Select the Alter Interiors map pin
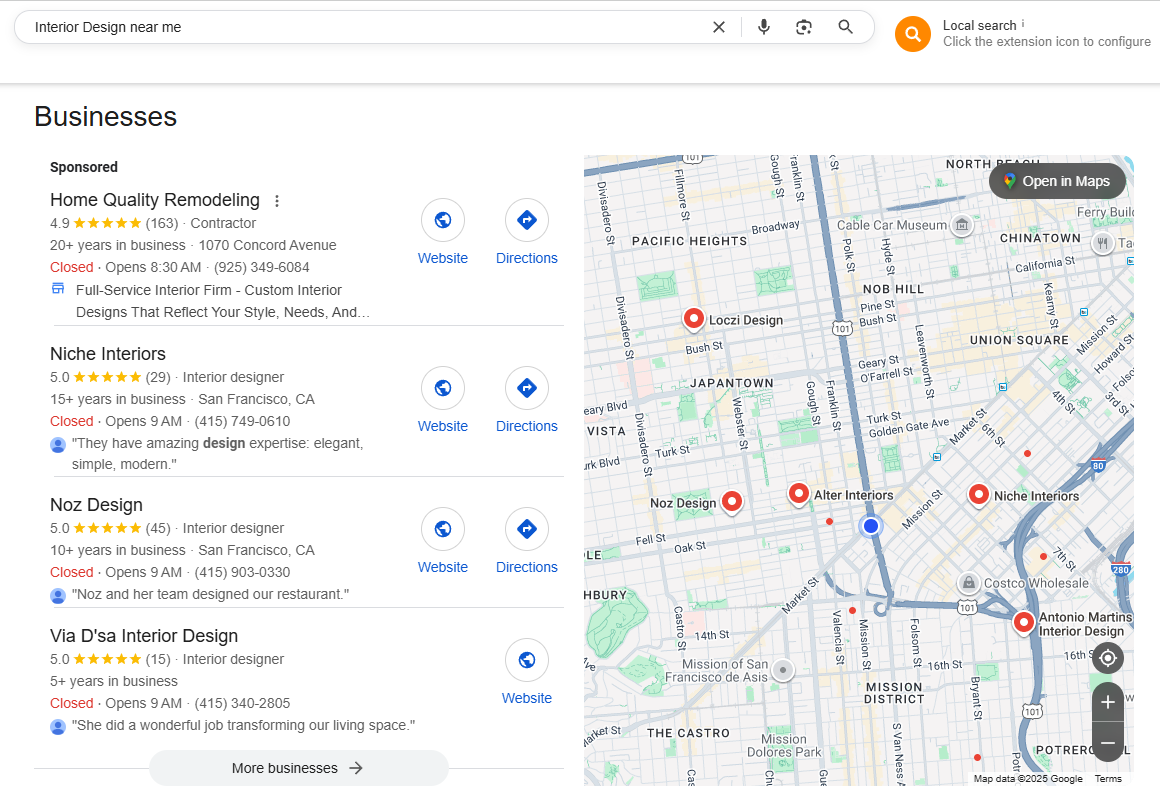 pyautogui.click(x=798, y=493)
